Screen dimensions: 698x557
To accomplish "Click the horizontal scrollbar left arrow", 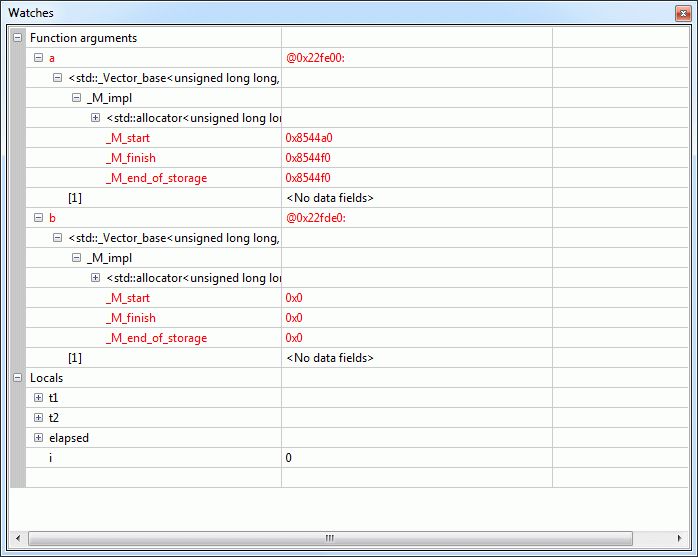I will (19, 538).
